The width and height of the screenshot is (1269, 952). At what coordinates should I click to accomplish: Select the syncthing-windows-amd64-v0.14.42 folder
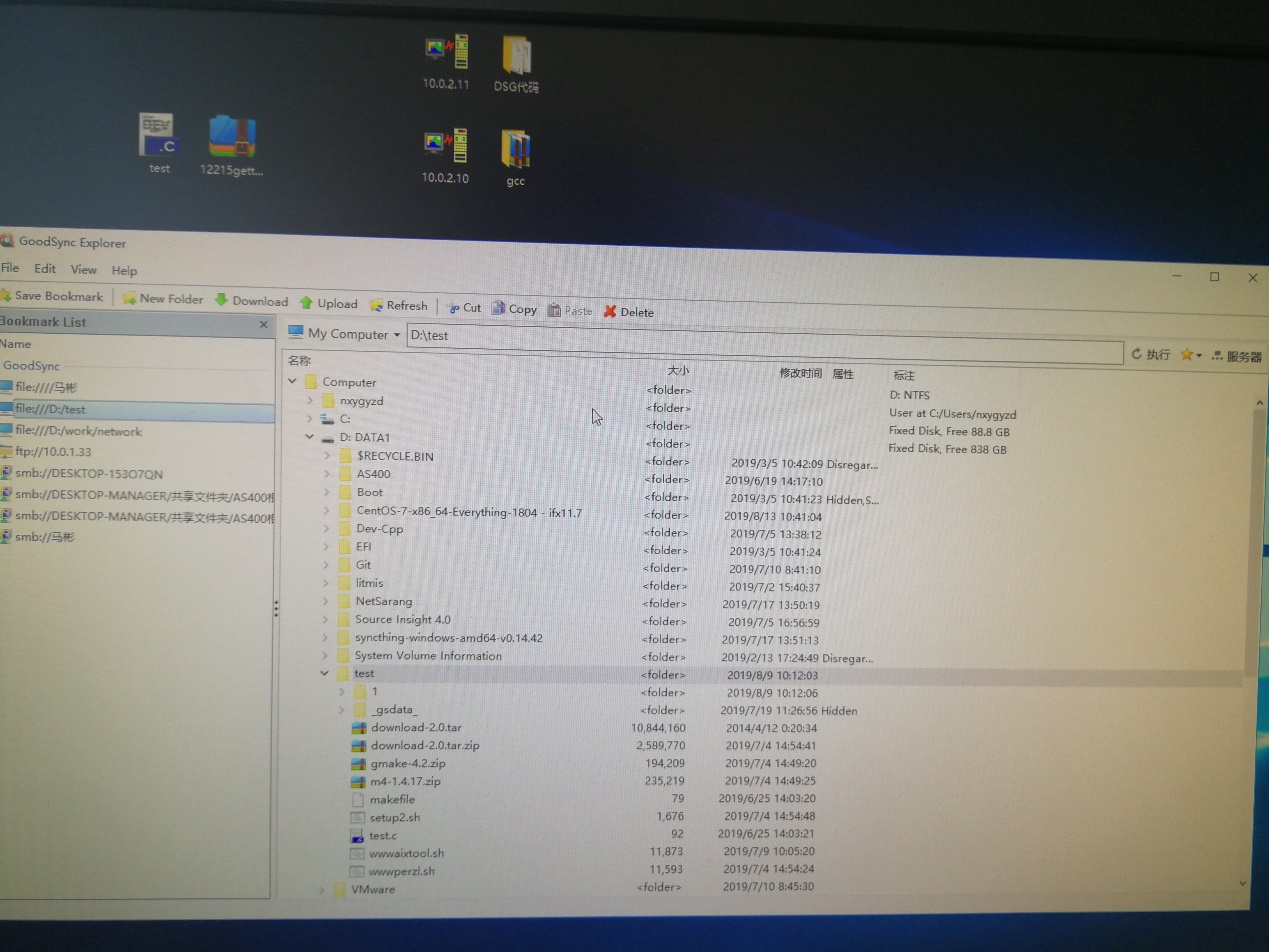(x=449, y=638)
